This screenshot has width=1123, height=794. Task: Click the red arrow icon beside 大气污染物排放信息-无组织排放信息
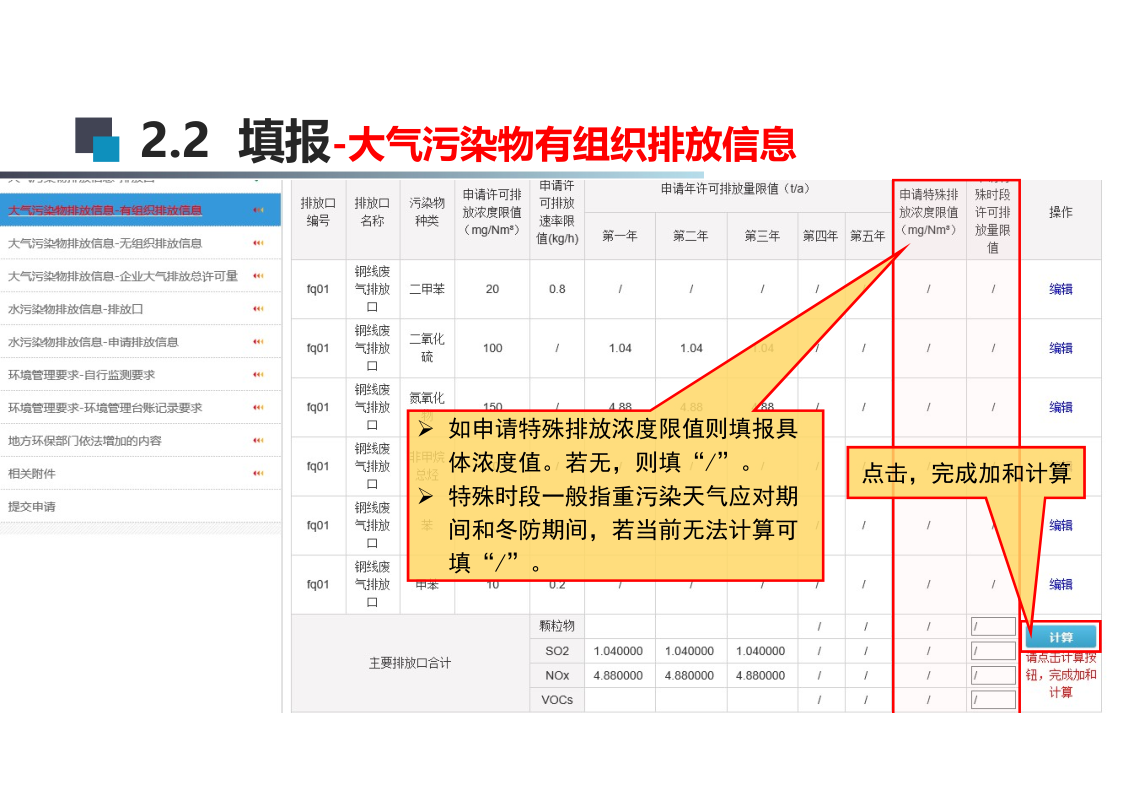click(258, 243)
